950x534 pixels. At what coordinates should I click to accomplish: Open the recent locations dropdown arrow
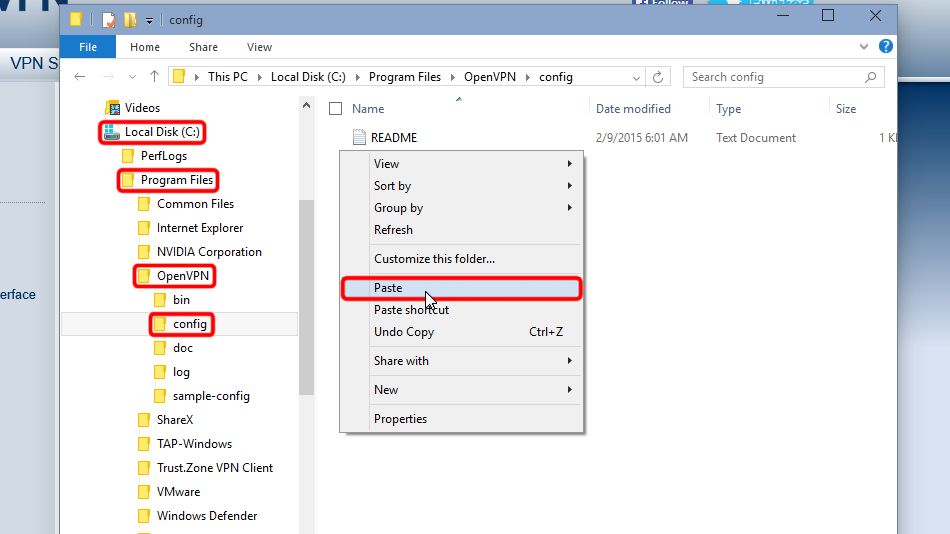point(134,77)
